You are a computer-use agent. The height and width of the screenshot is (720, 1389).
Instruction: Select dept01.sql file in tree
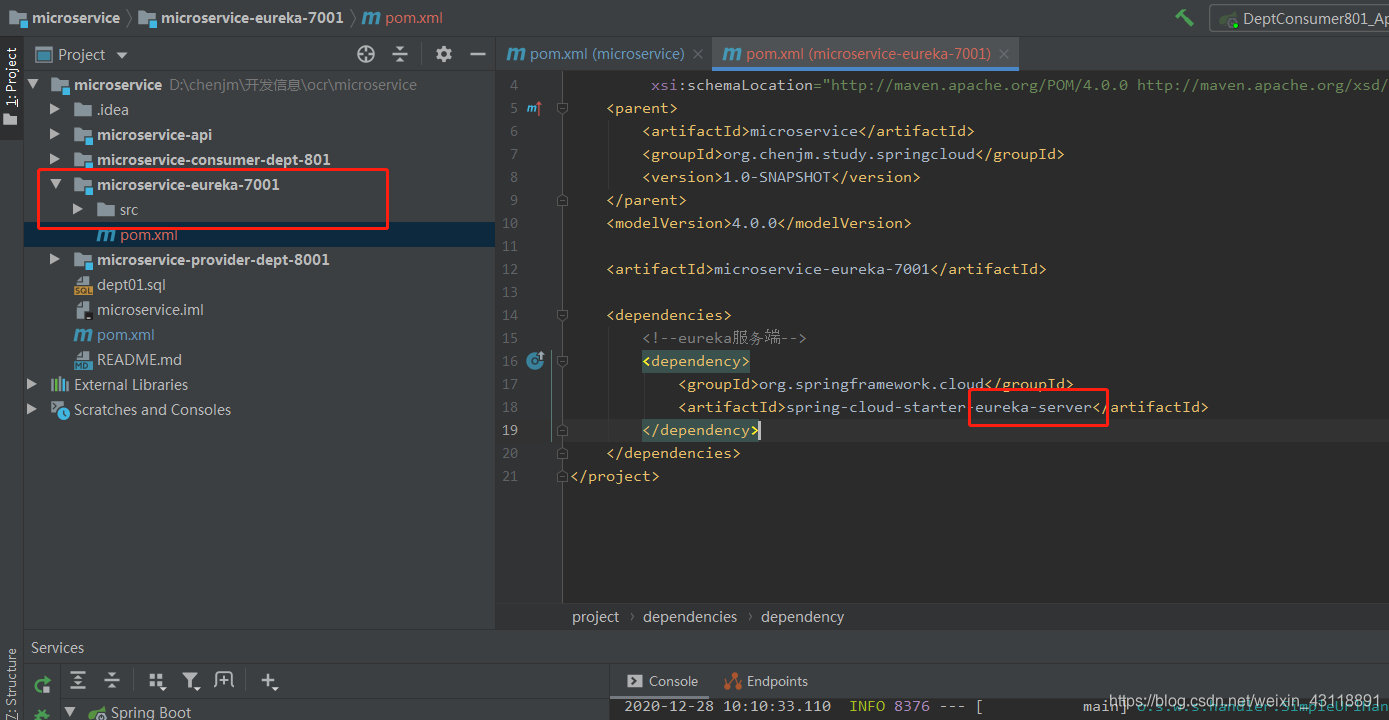point(131,285)
